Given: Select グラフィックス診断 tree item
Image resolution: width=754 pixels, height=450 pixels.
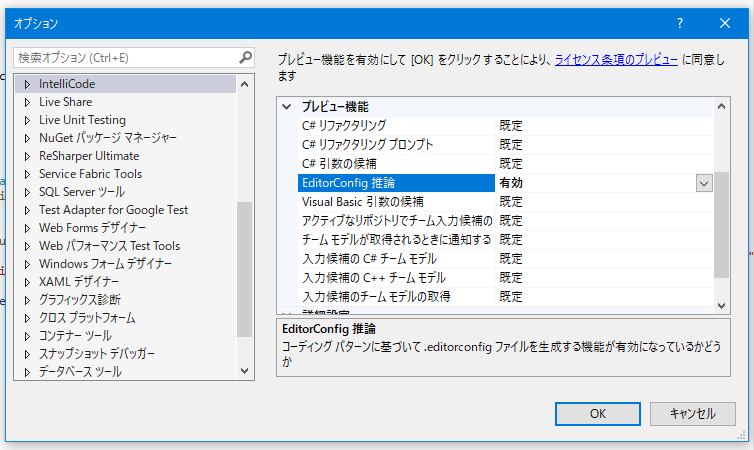Looking at the screenshot, I should [x=80, y=300].
